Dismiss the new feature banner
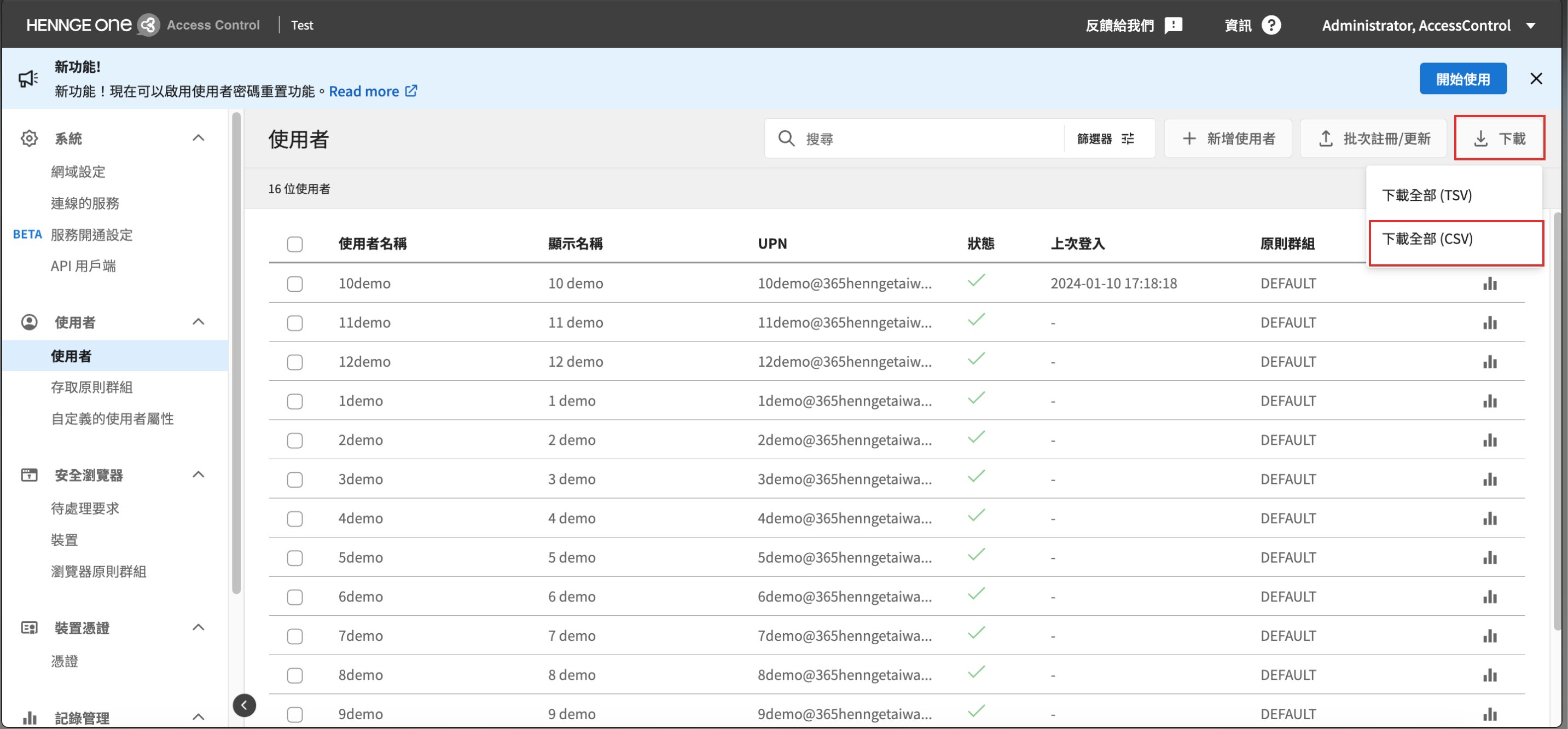Screen dimensions: 1568x729 (x=1535, y=79)
